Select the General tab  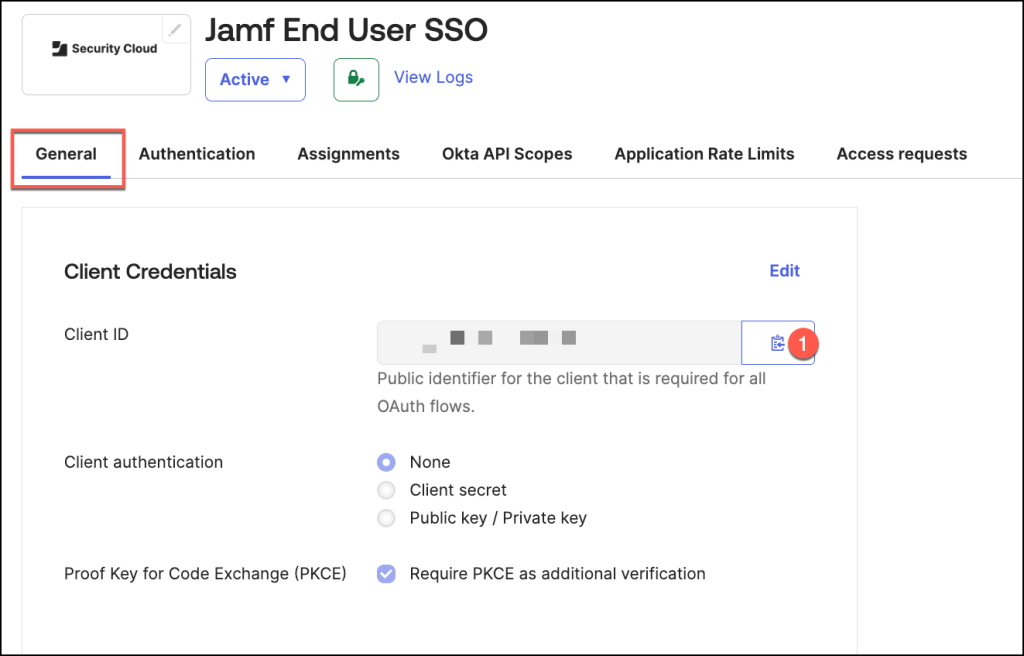click(66, 154)
